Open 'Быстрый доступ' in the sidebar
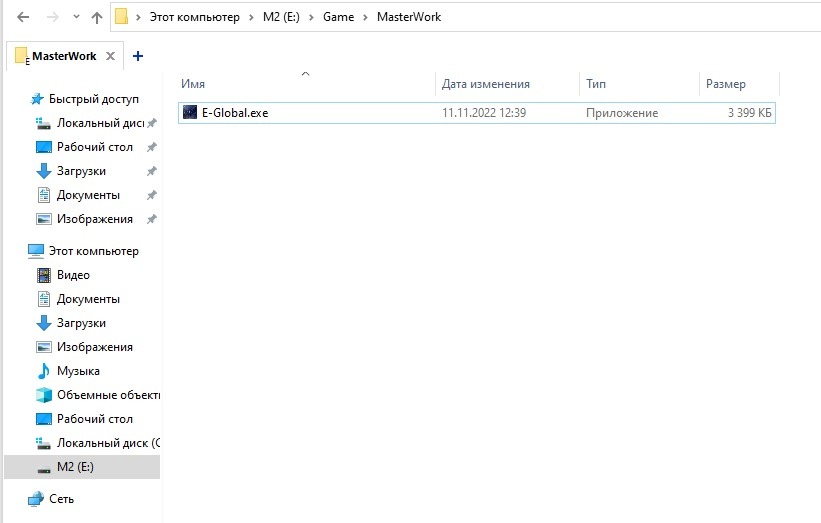 [x=93, y=99]
